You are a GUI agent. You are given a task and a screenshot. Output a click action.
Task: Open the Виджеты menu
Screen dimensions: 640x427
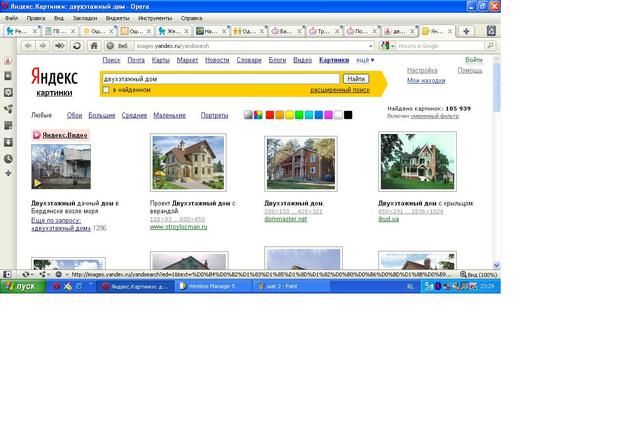pyautogui.click(x=118, y=18)
